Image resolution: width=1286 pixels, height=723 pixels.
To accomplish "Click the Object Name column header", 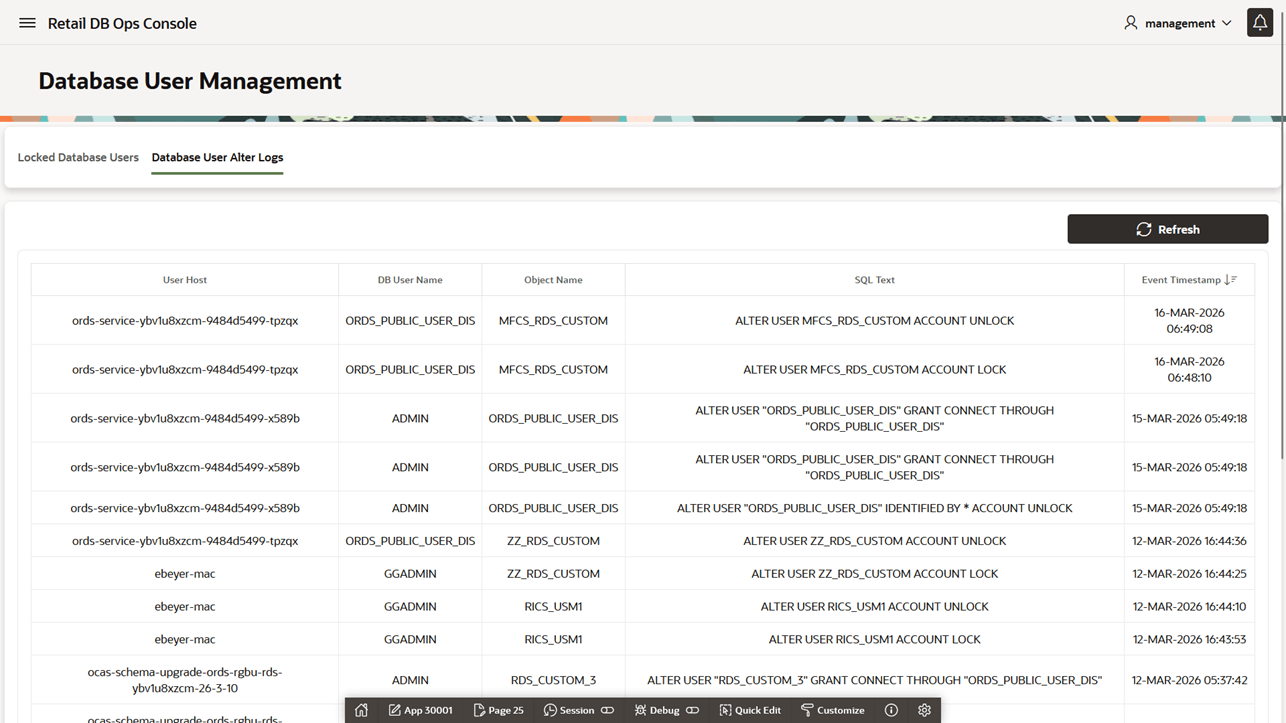I will (x=553, y=280).
